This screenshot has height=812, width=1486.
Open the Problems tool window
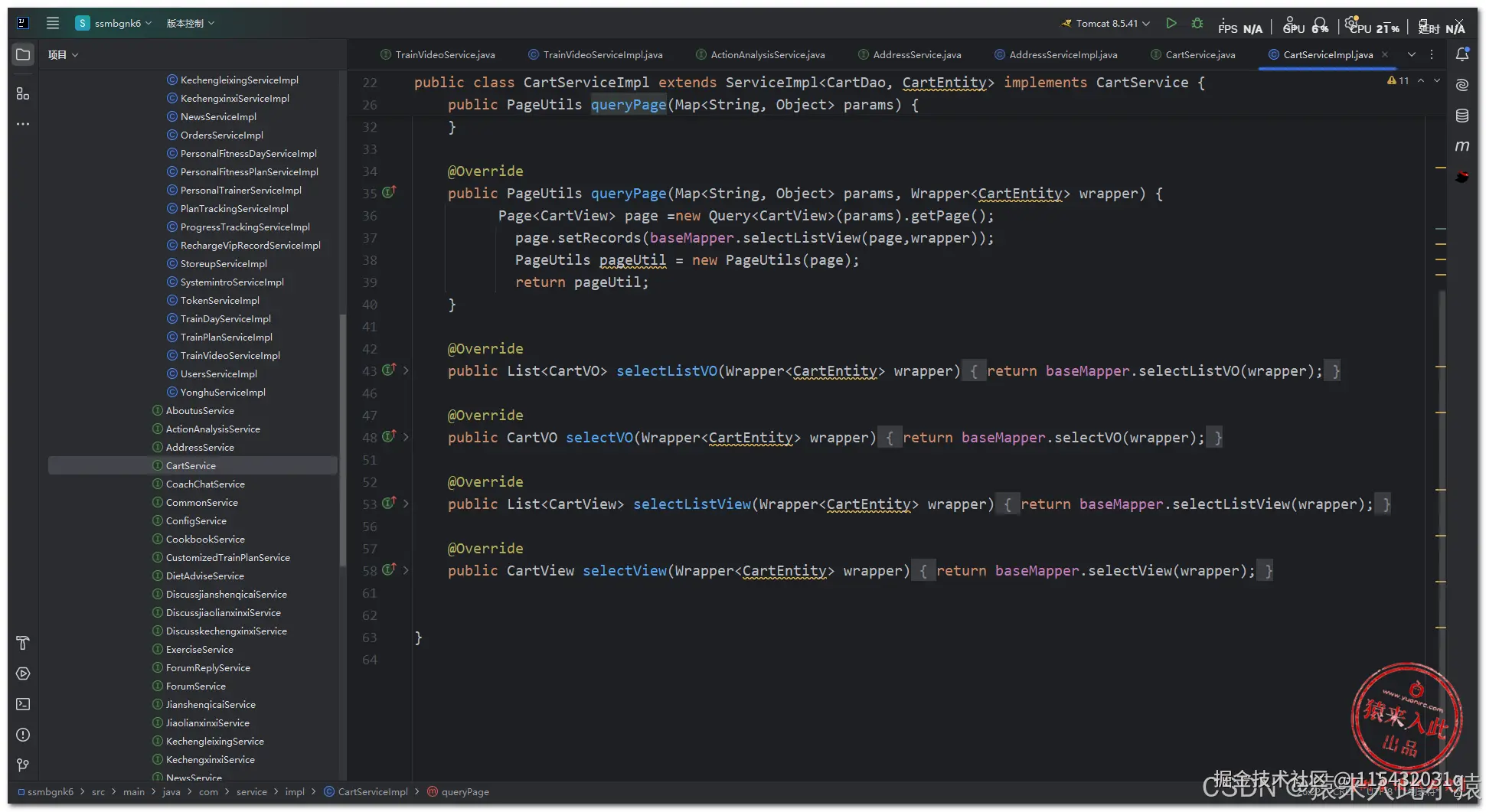pos(23,735)
